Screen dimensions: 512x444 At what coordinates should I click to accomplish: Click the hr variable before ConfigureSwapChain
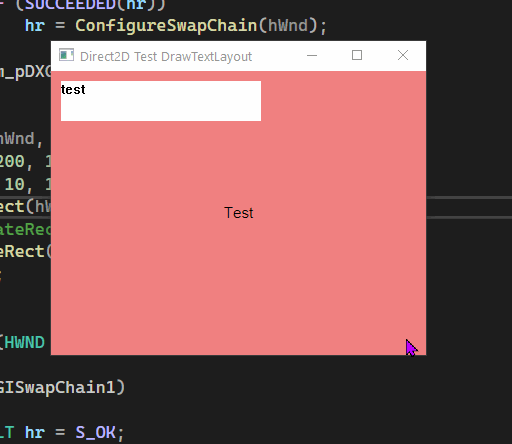[35, 26]
